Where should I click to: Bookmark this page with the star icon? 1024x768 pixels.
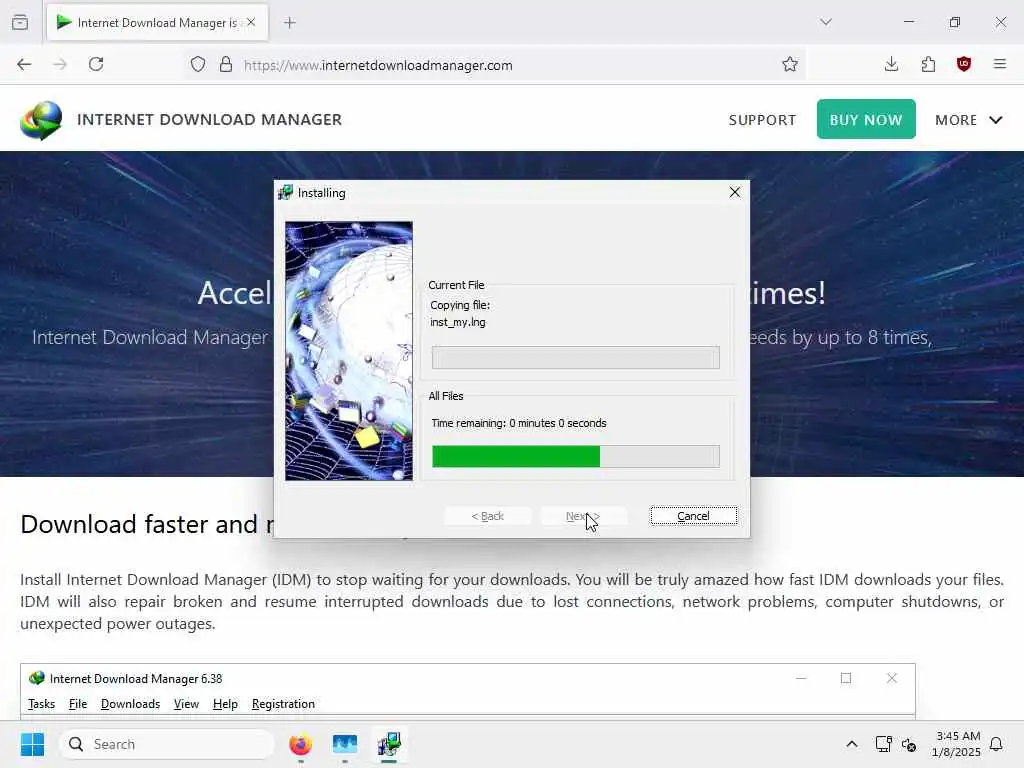click(x=790, y=64)
